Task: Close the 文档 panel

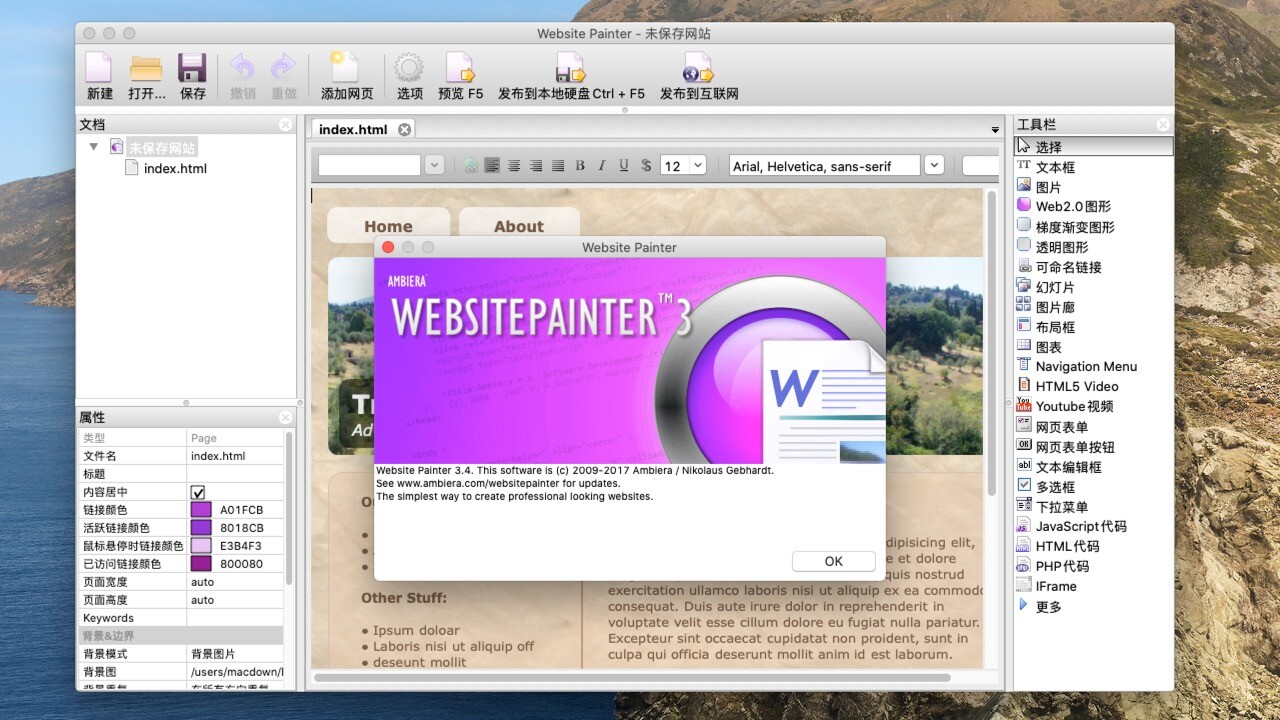Action: 285,124
